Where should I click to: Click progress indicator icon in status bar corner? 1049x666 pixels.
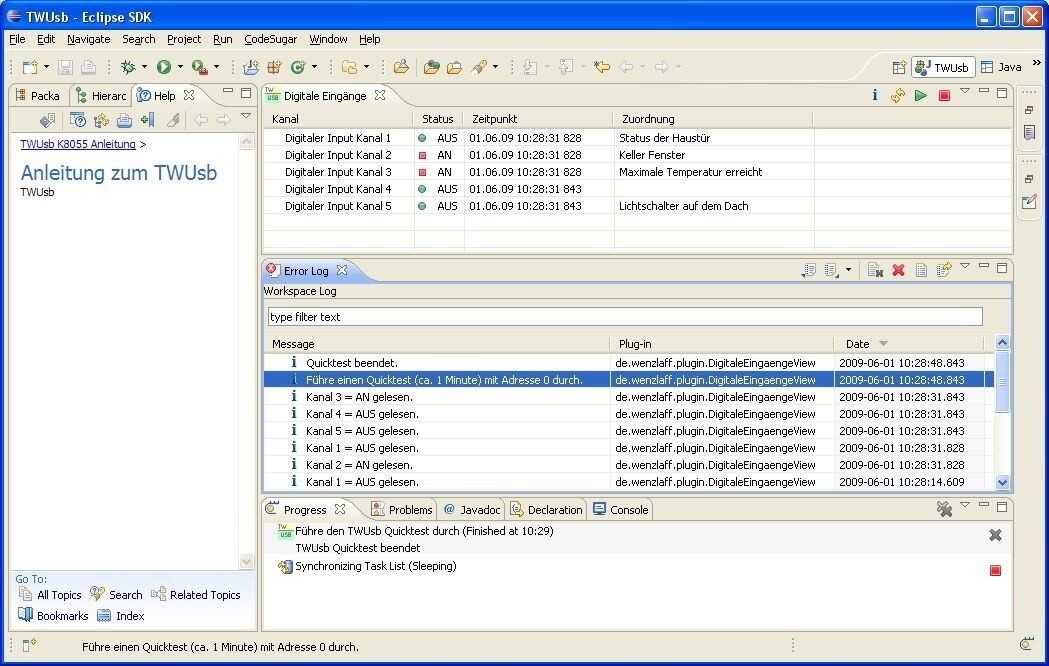click(x=1027, y=645)
